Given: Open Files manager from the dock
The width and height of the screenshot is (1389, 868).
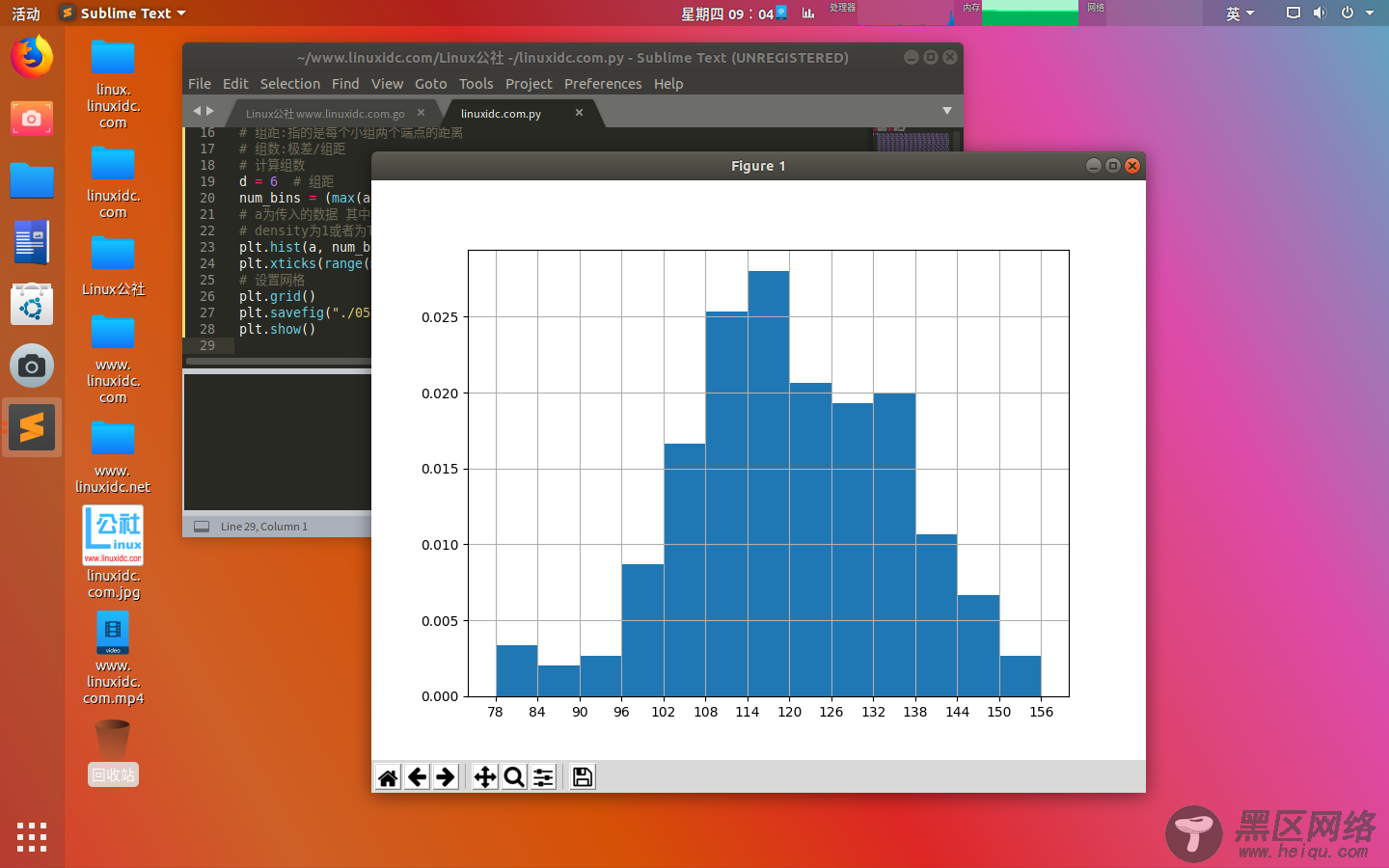Looking at the screenshot, I should 32,180.
